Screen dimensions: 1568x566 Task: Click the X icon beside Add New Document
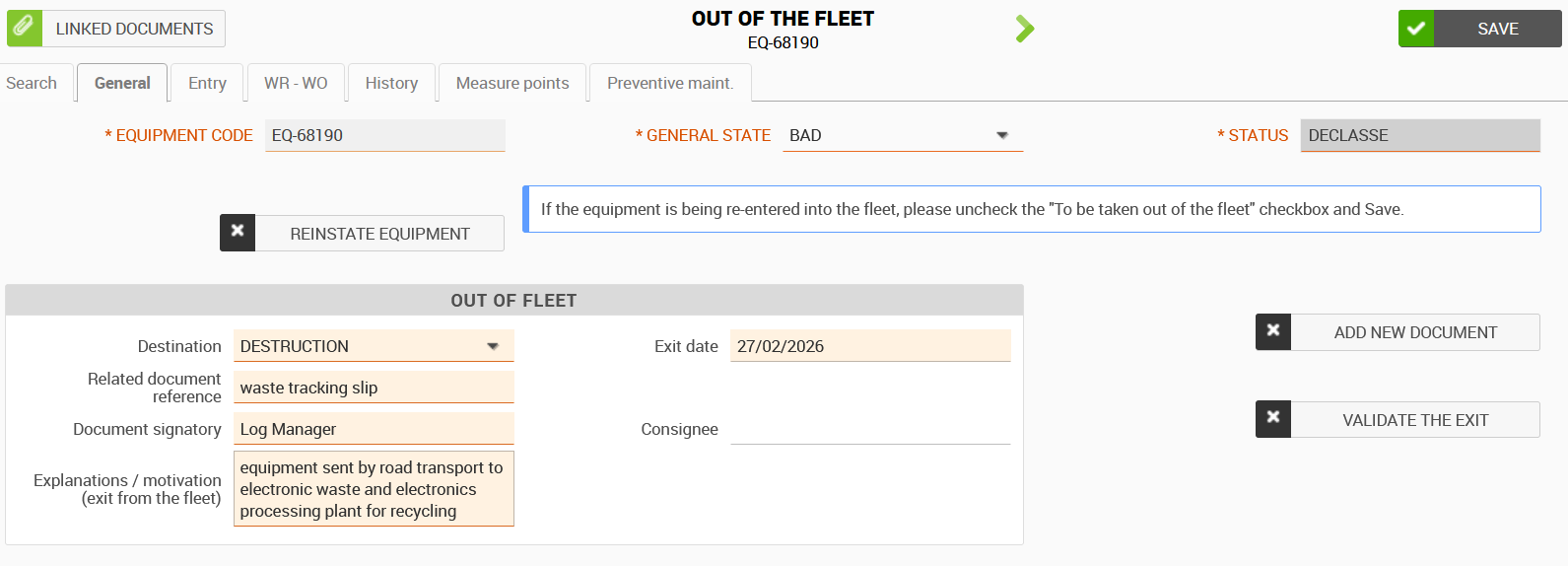(x=1273, y=331)
